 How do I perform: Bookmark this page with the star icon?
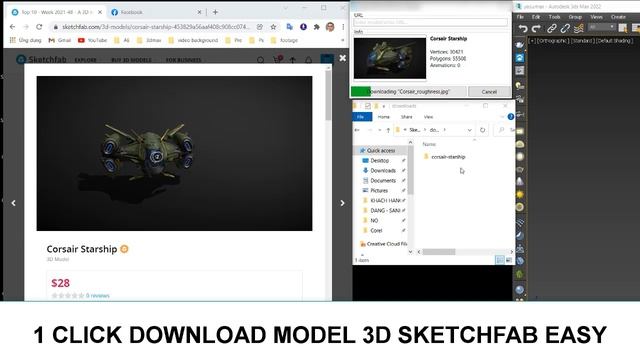273,27
